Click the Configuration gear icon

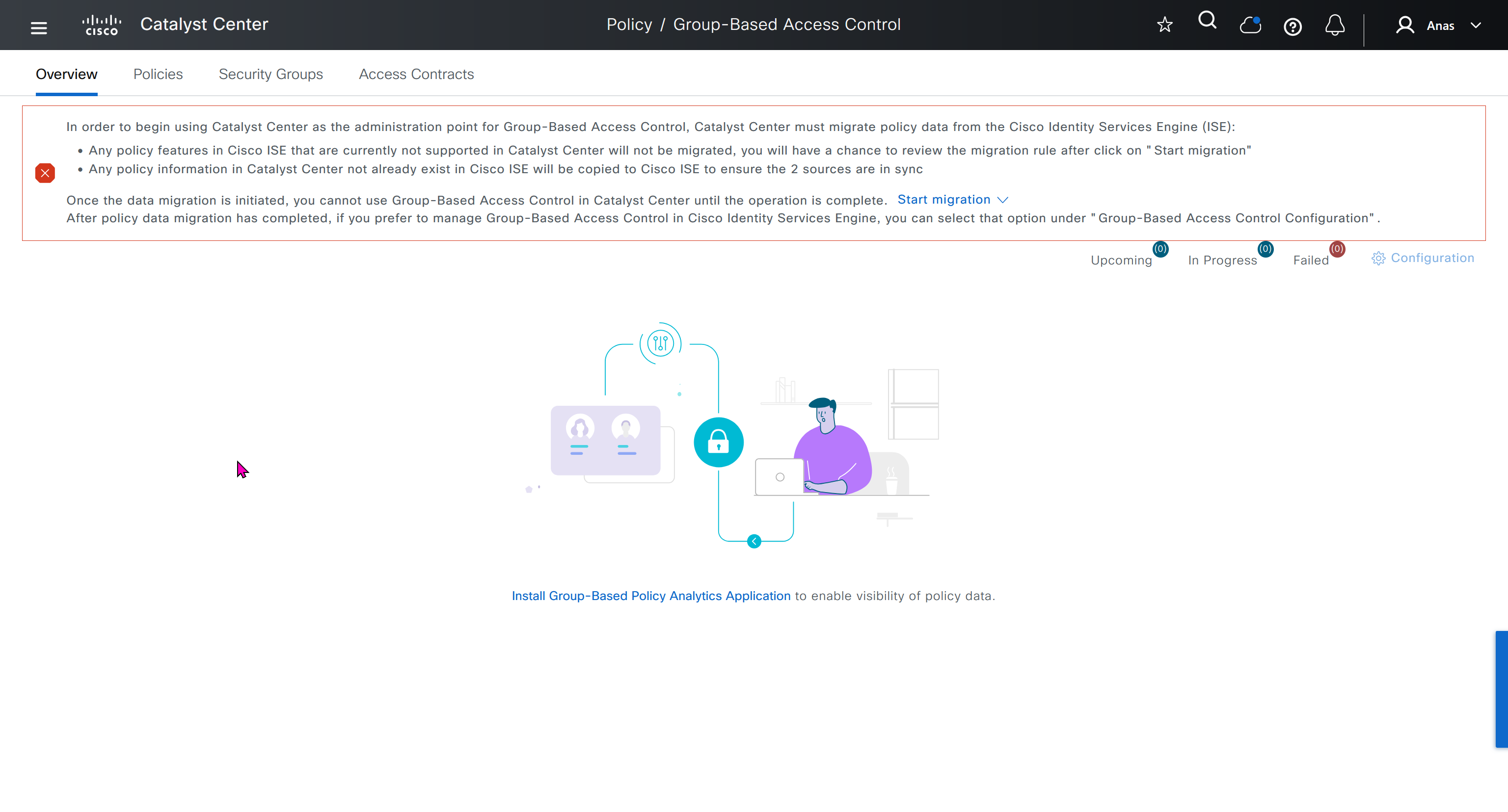[1378, 259]
